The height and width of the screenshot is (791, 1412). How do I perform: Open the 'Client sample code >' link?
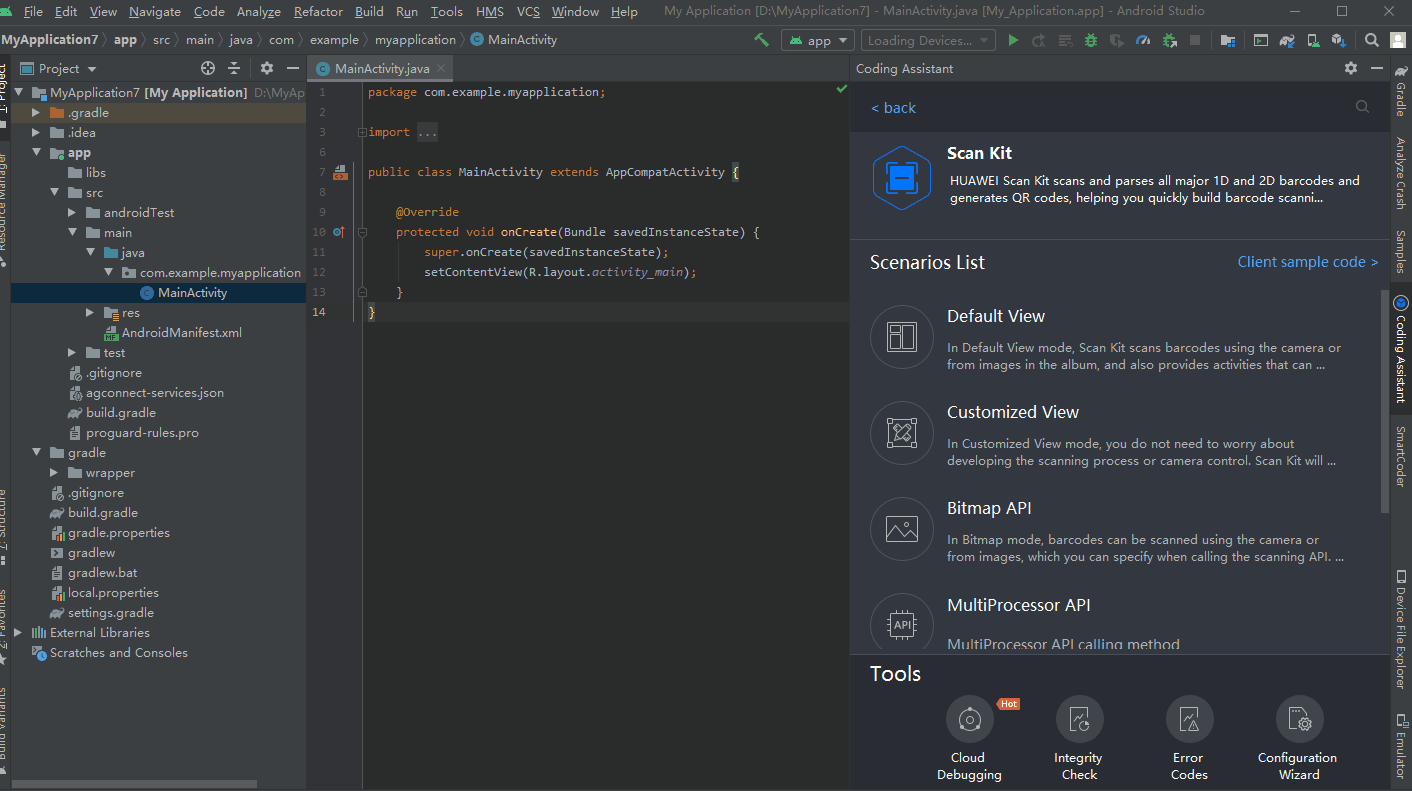click(x=1308, y=262)
